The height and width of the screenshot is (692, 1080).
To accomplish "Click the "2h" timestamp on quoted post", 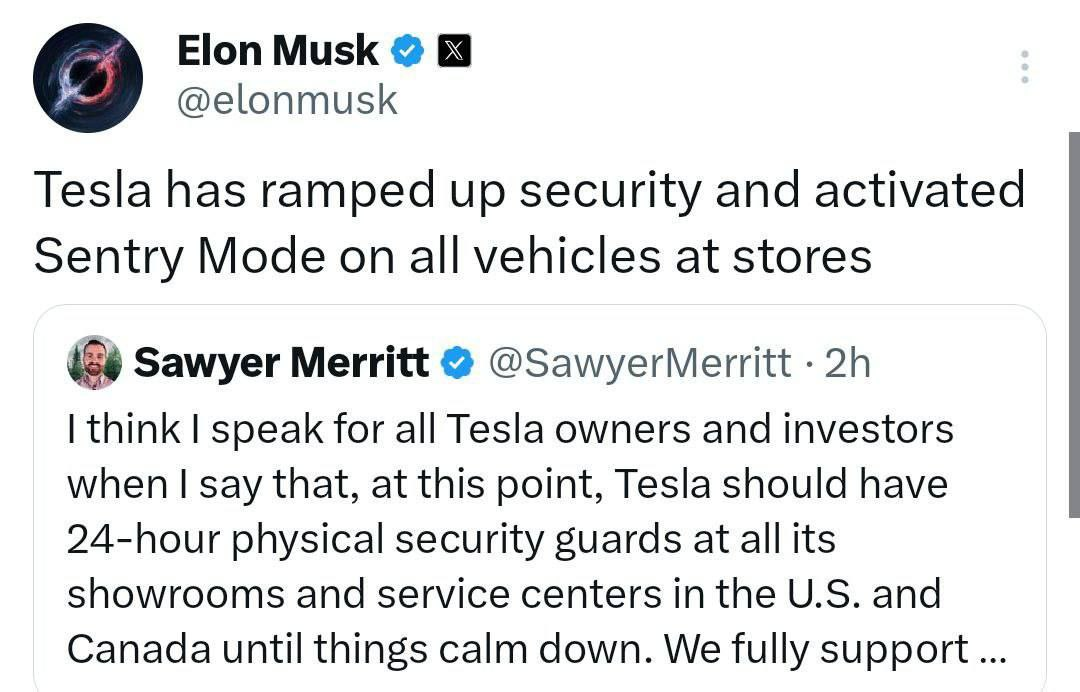I will [846, 363].
